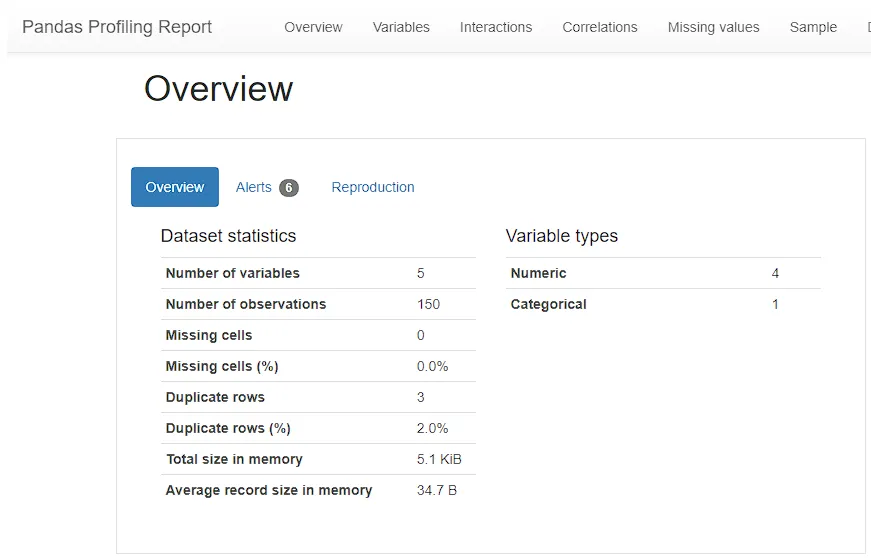Select the Duplicate rows value 3
Screen dimensions: 871x558
421,398
